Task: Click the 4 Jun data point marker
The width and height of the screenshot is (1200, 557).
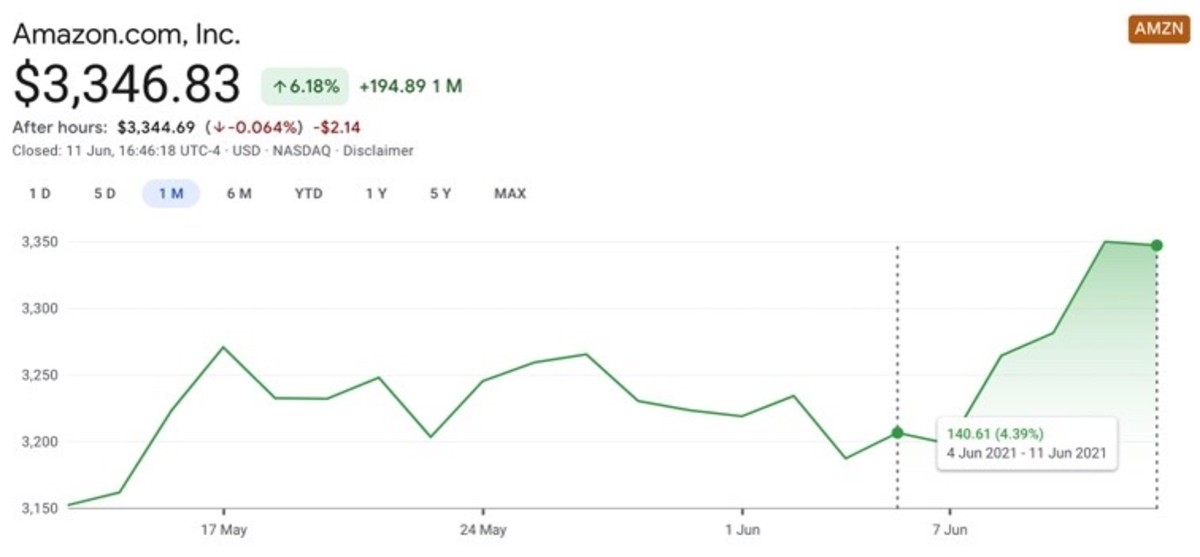Action: point(897,432)
